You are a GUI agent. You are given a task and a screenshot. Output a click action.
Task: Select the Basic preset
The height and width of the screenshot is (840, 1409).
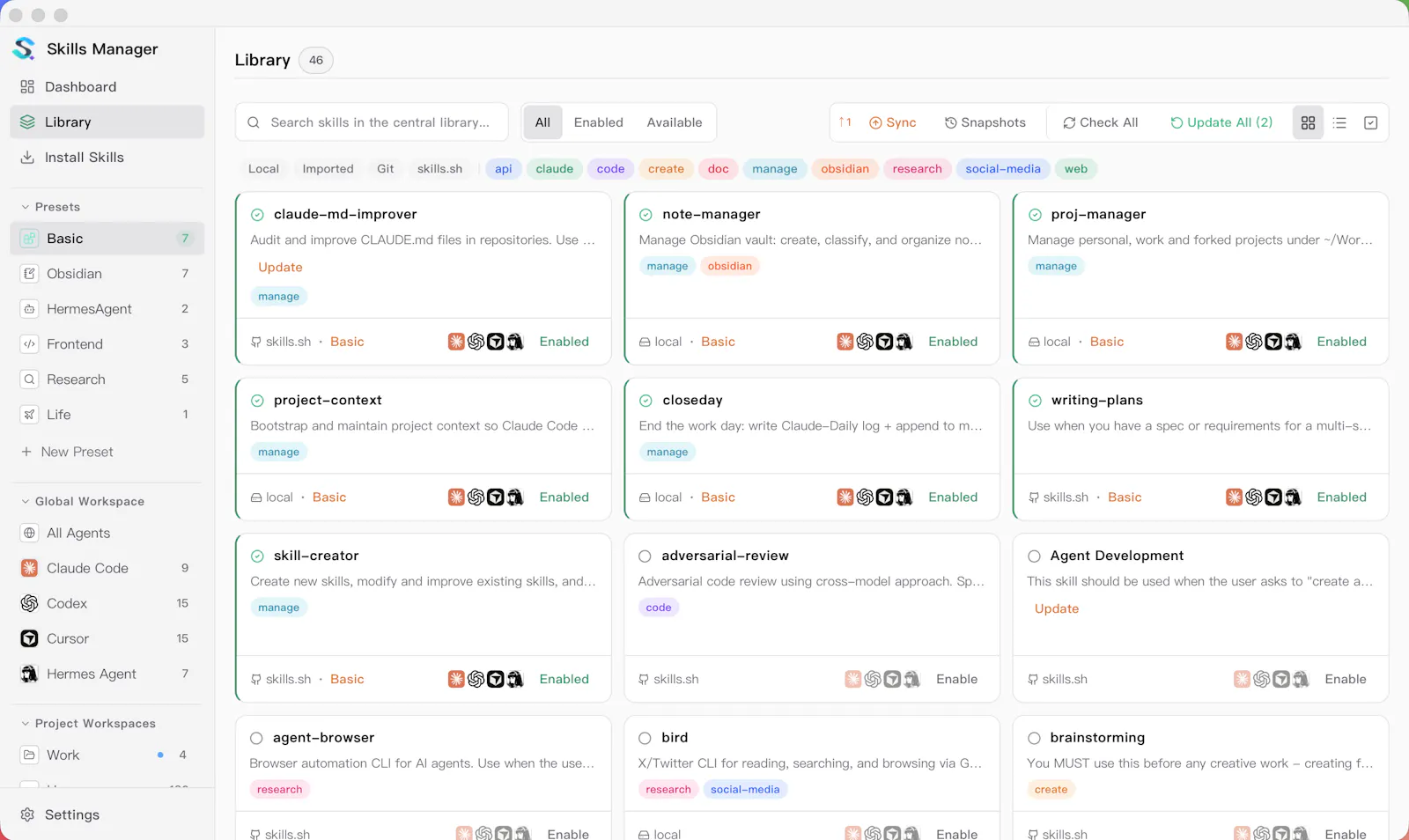click(107, 239)
